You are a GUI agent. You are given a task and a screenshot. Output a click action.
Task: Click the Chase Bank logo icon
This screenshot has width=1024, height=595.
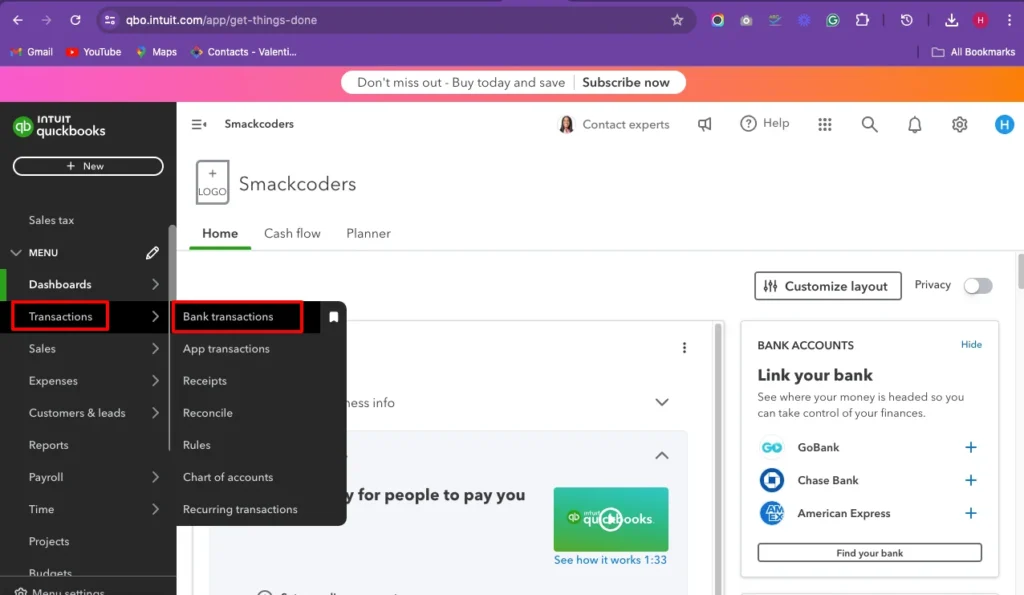pyautogui.click(x=772, y=480)
